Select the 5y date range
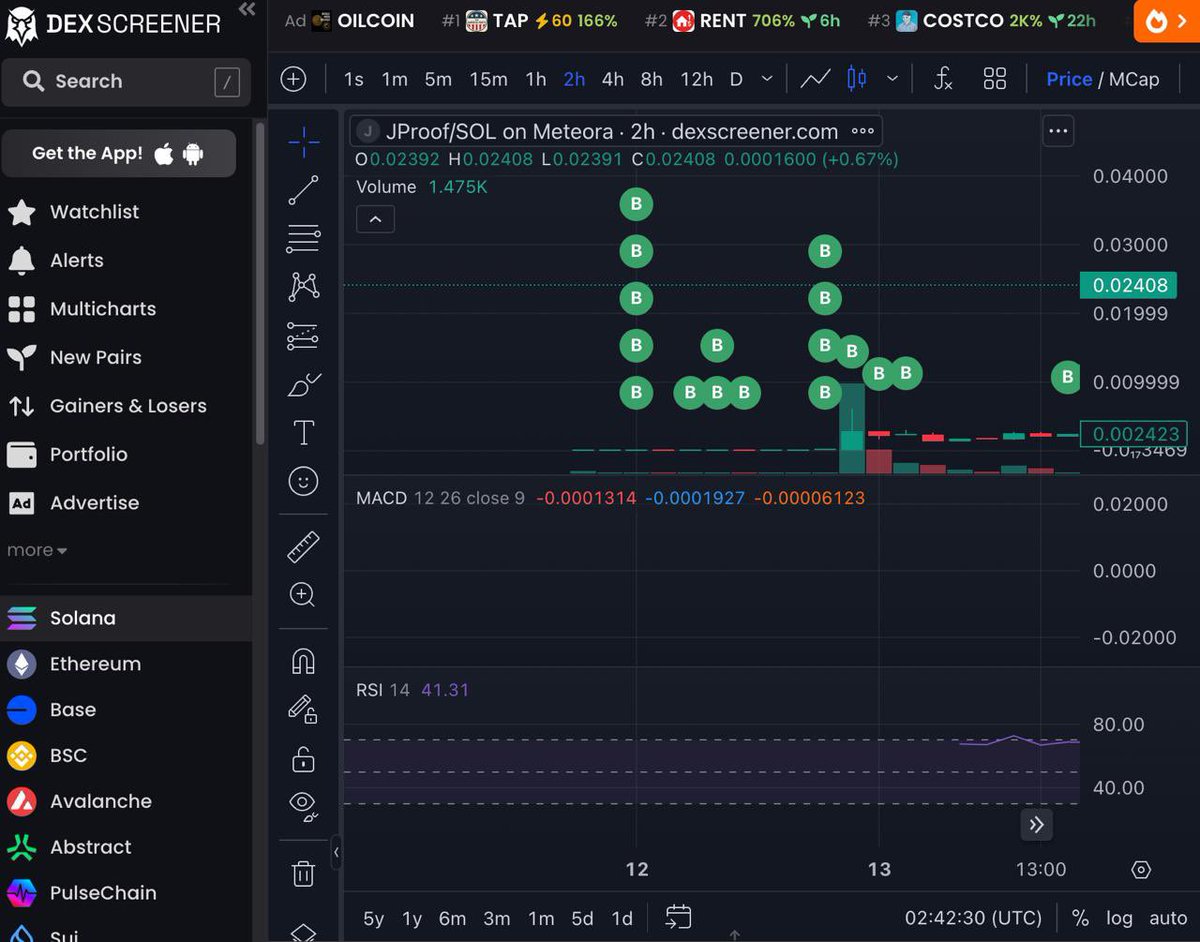The image size is (1200, 942). [x=373, y=918]
